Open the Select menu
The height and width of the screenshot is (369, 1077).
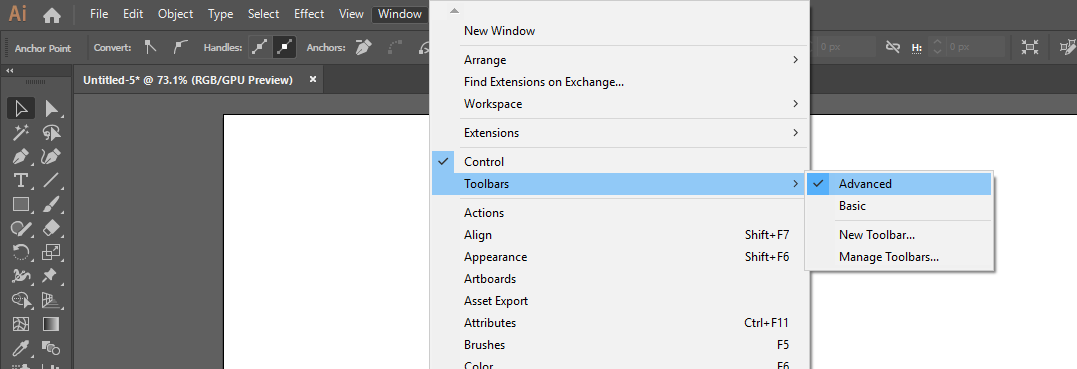click(264, 14)
